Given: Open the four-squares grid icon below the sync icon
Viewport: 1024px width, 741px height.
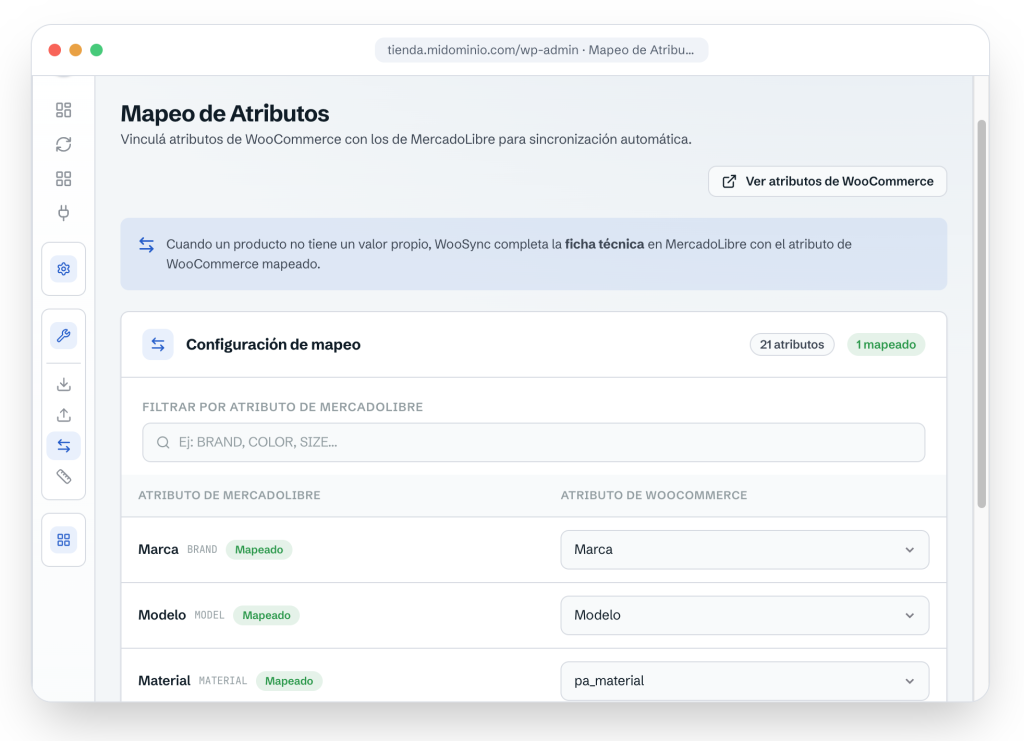Looking at the screenshot, I should (x=63, y=179).
